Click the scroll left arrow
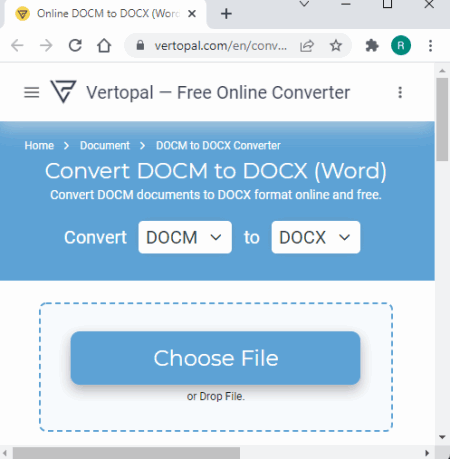Viewport: 450px width, 459px height. [5, 453]
